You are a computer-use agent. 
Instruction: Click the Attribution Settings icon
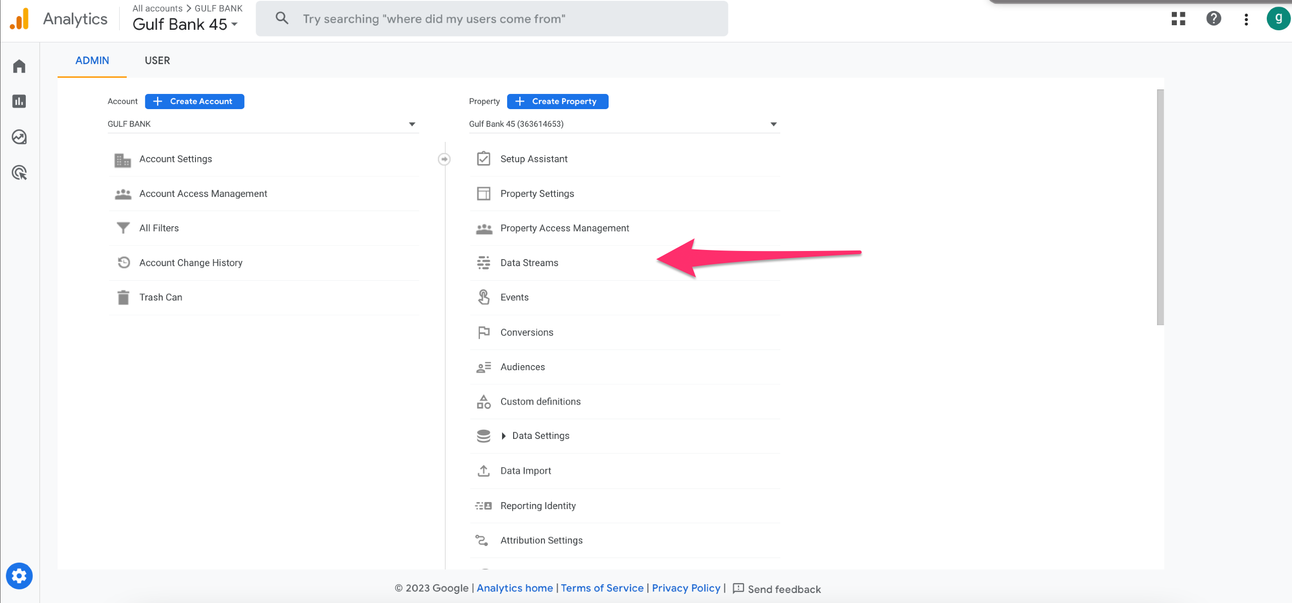(x=484, y=540)
